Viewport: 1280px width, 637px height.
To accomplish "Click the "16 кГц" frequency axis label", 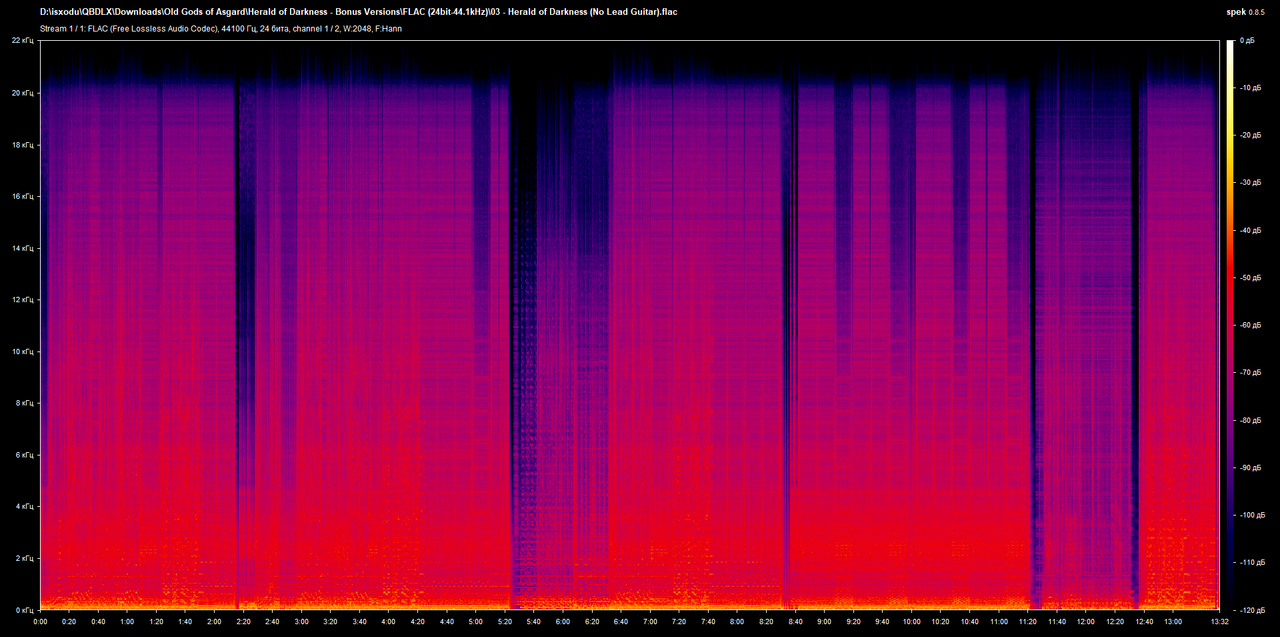I will (24, 196).
